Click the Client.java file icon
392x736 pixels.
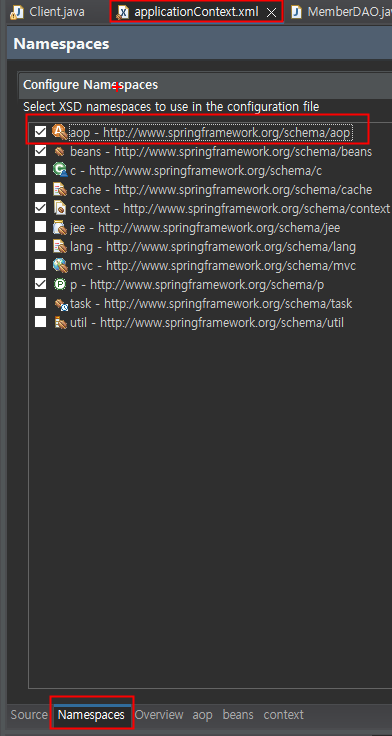click(17, 12)
